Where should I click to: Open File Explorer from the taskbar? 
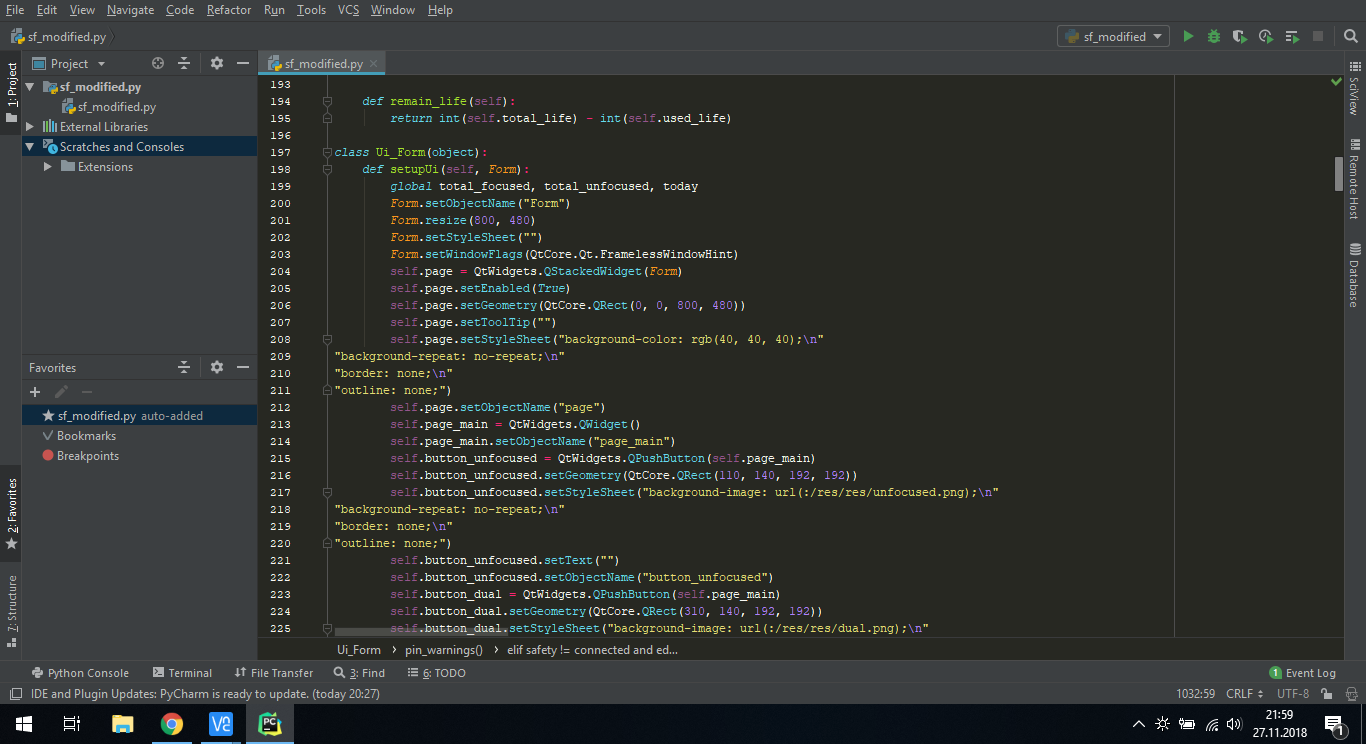point(122,723)
